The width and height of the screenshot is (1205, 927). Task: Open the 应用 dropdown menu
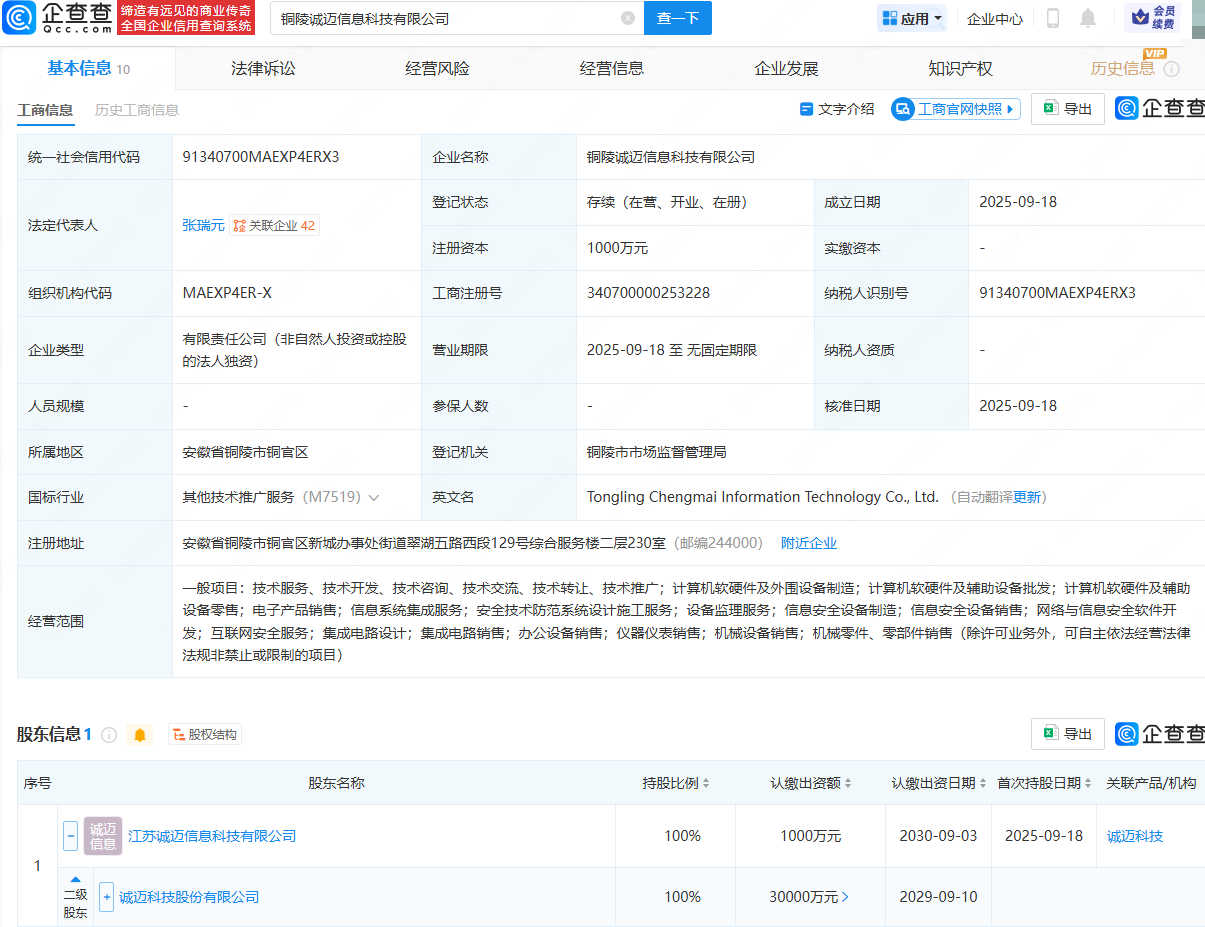911,18
